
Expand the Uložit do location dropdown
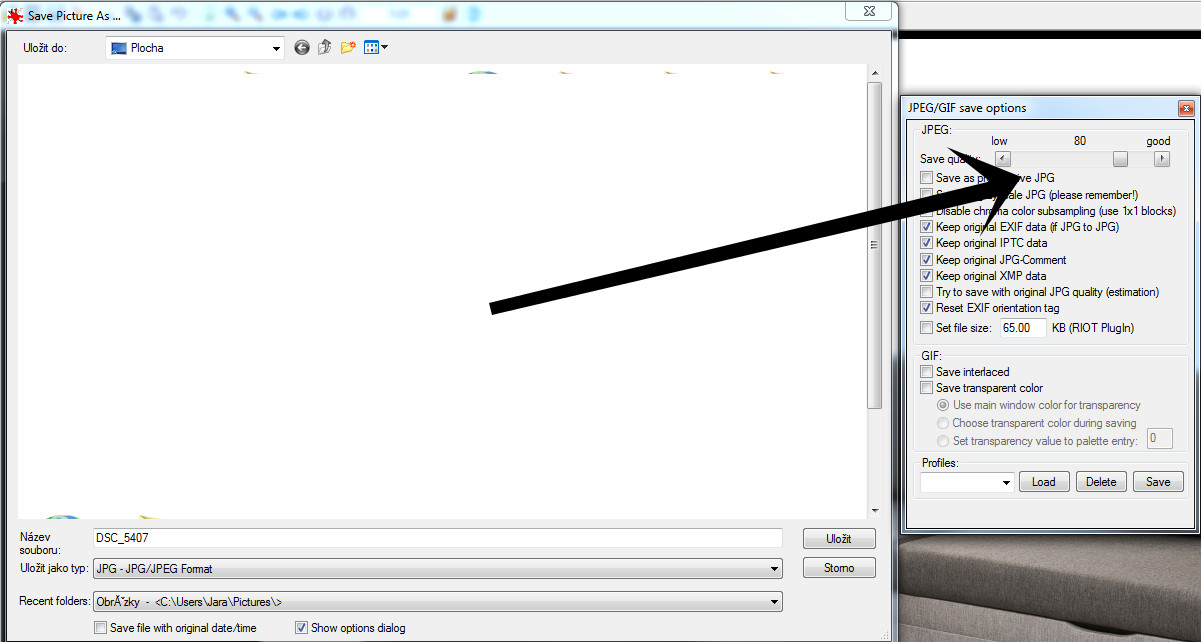click(x=276, y=48)
